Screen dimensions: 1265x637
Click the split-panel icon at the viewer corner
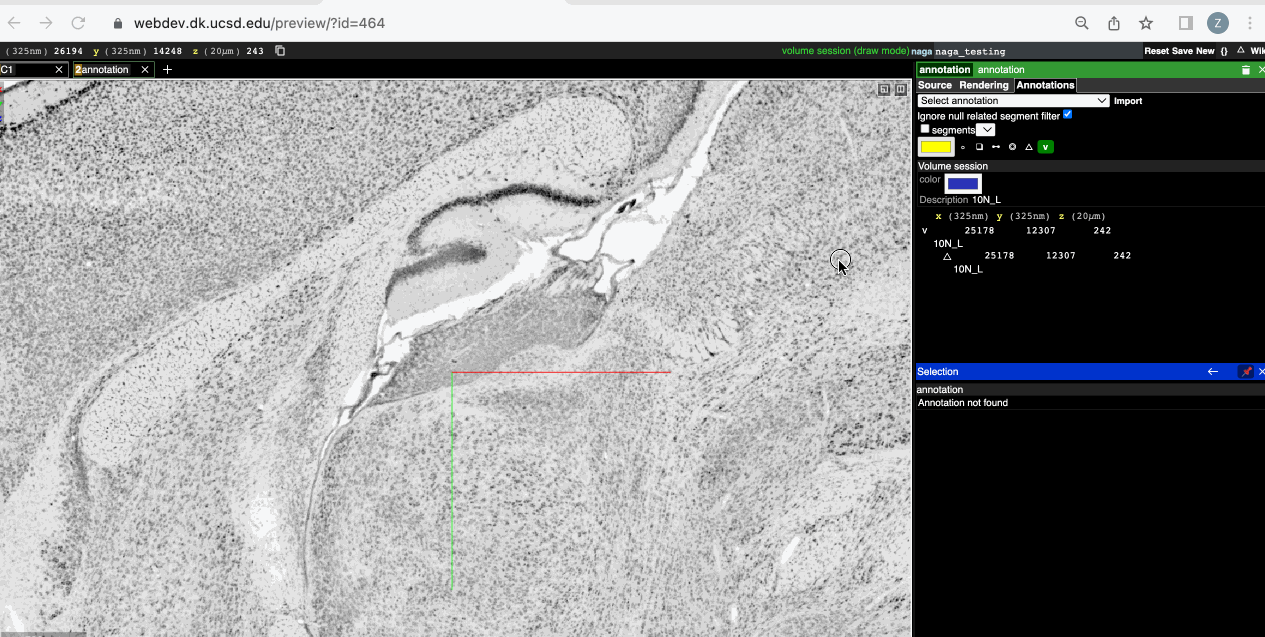pyautogui.click(x=900, y=89)
